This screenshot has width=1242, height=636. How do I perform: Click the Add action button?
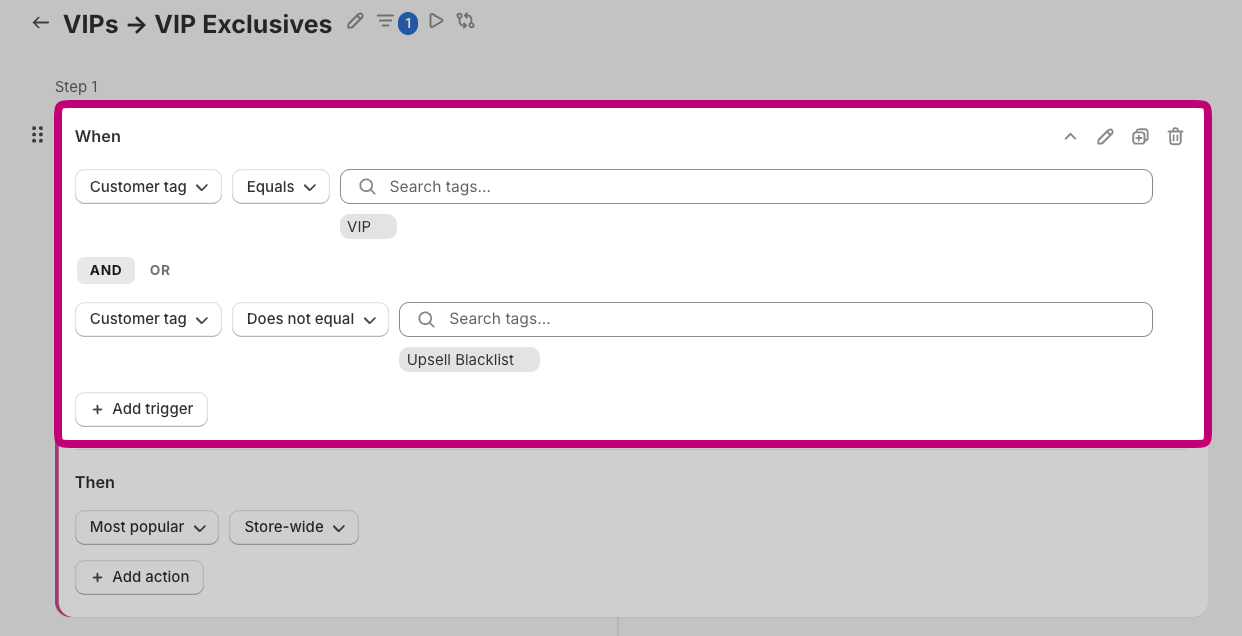pyautogui.click(x=139, y=577)
